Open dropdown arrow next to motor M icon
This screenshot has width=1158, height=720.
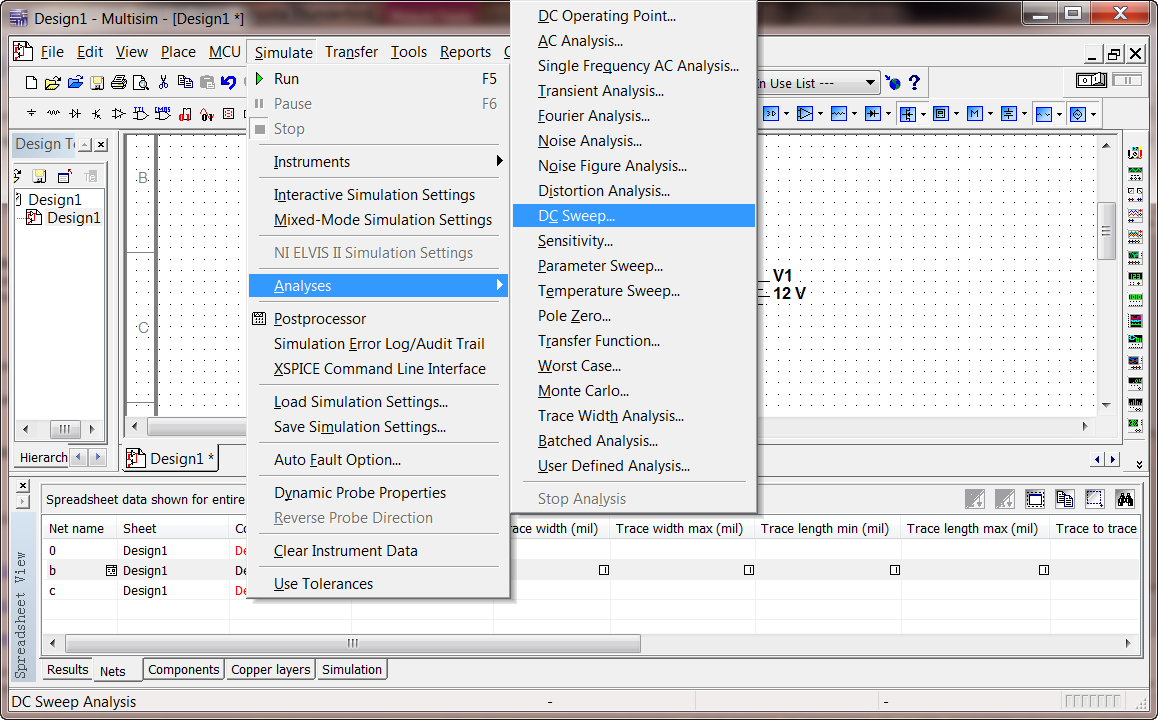click(990, 114)
